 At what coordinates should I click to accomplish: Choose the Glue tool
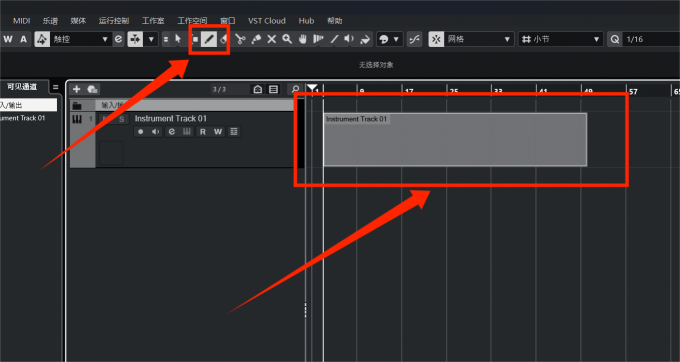point(256,39)
